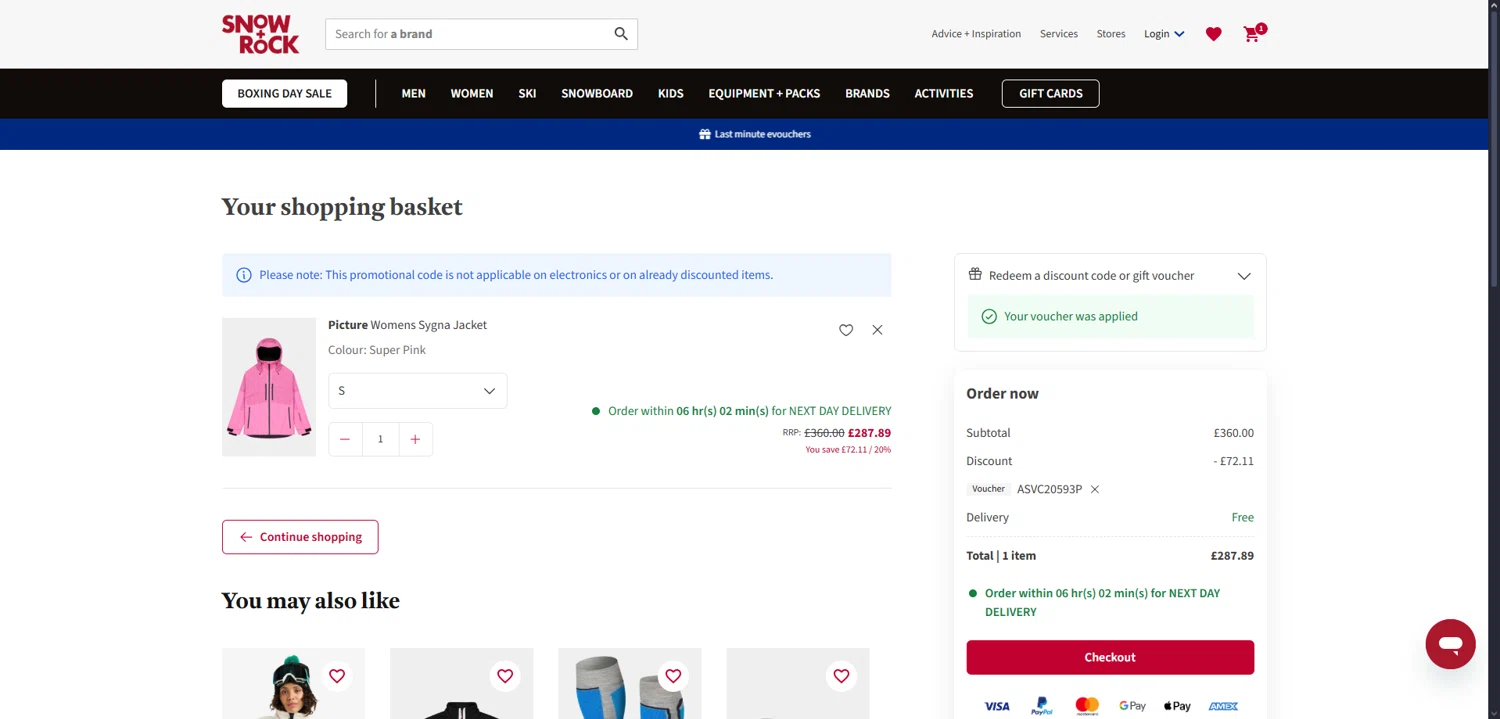Open the wishlist heart in header
Viewport: 1500px width, 719px height.
tap(1213, 34)
